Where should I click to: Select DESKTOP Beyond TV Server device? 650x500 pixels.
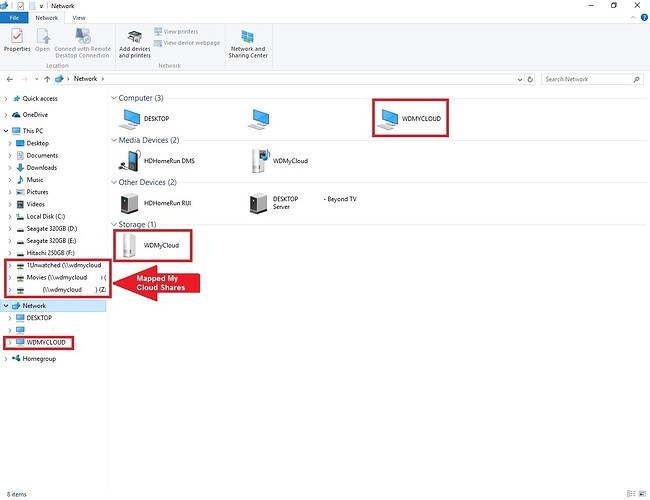[303, 203]
